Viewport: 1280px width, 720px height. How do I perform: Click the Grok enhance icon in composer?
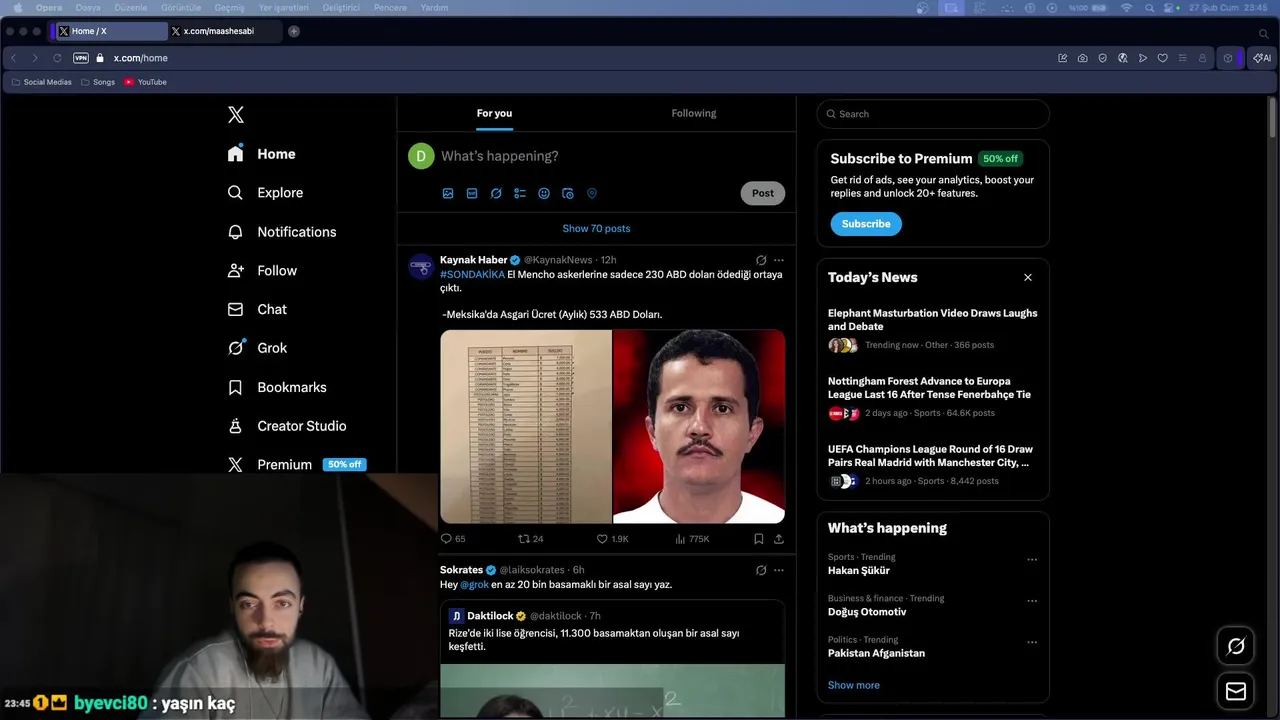point(496,194)
